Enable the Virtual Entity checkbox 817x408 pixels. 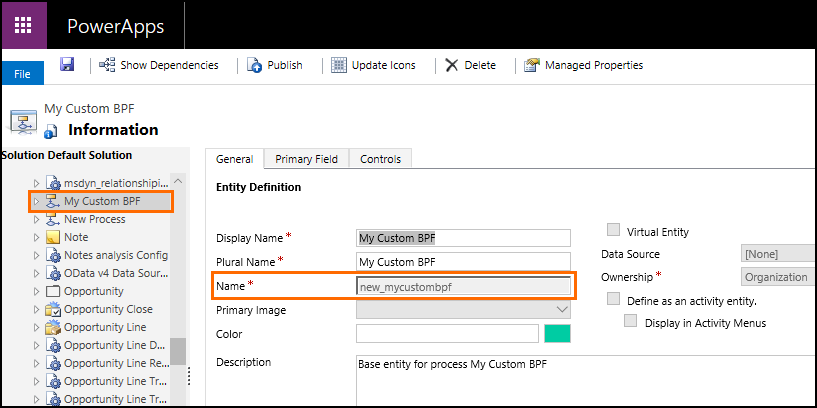point(614,231)
